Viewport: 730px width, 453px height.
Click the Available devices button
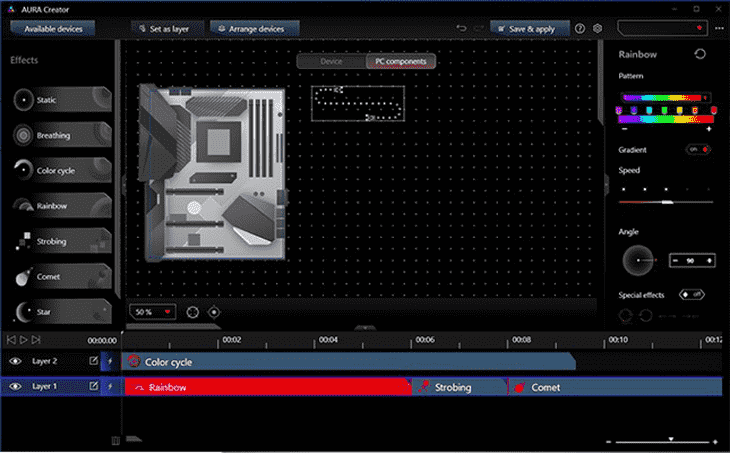pyautogui.click(x=53, y=29)
